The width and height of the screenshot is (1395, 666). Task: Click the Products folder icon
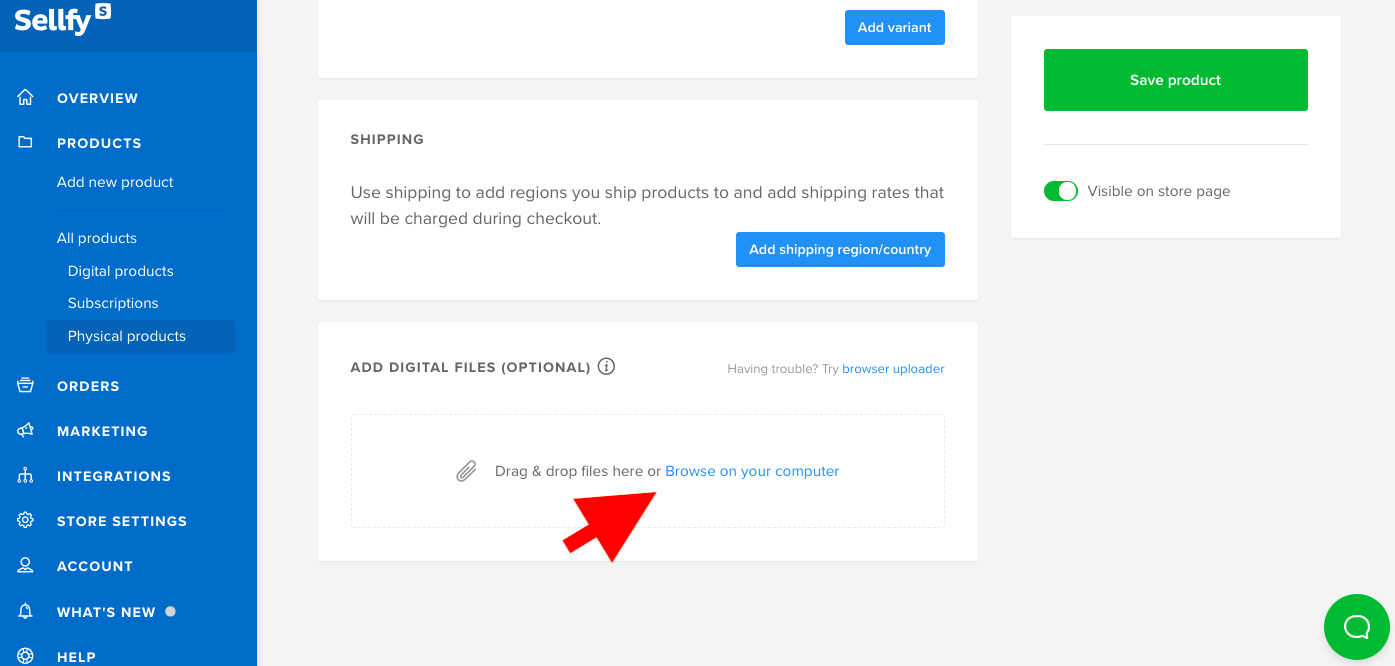(24, 142)
